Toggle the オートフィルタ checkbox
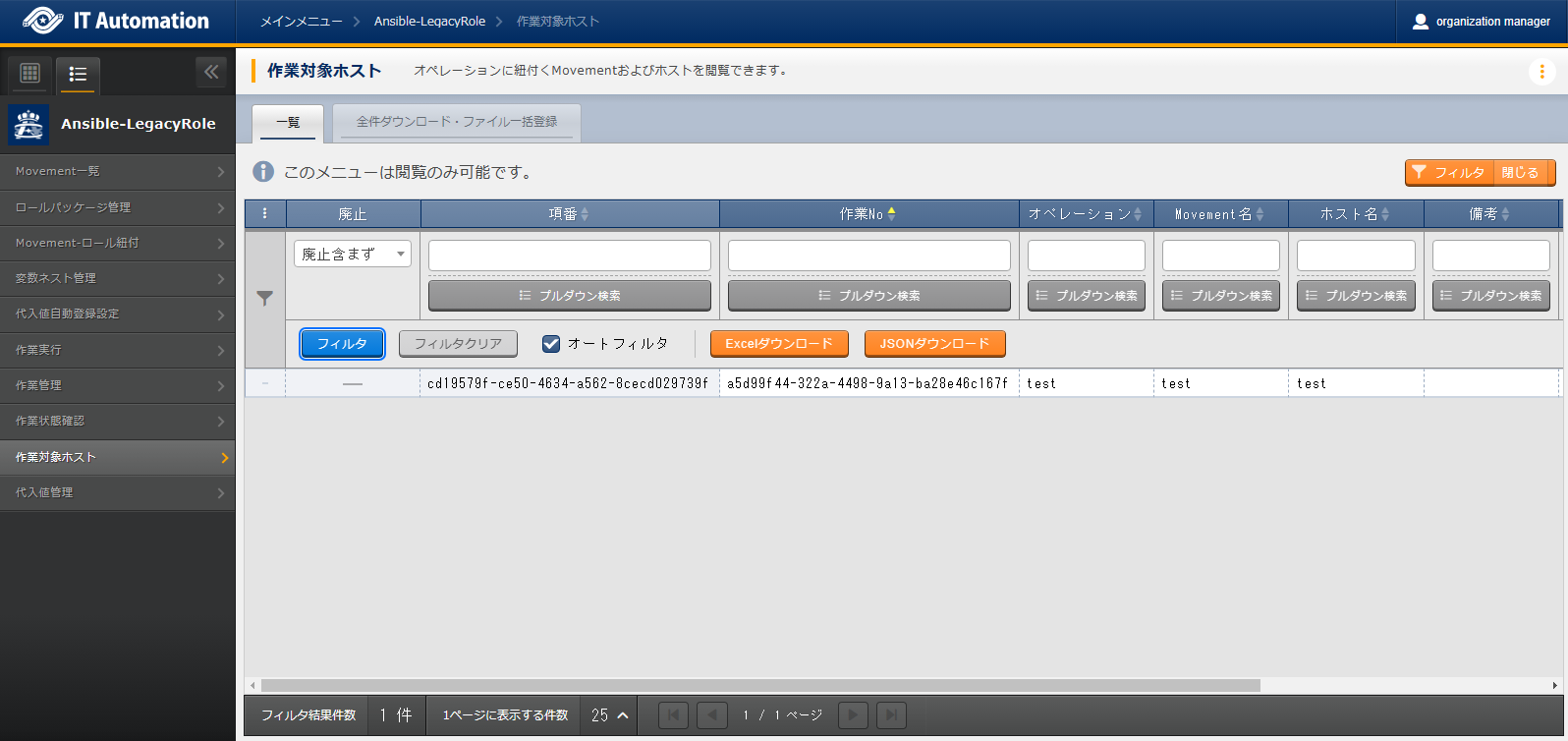 pos(551,344)
